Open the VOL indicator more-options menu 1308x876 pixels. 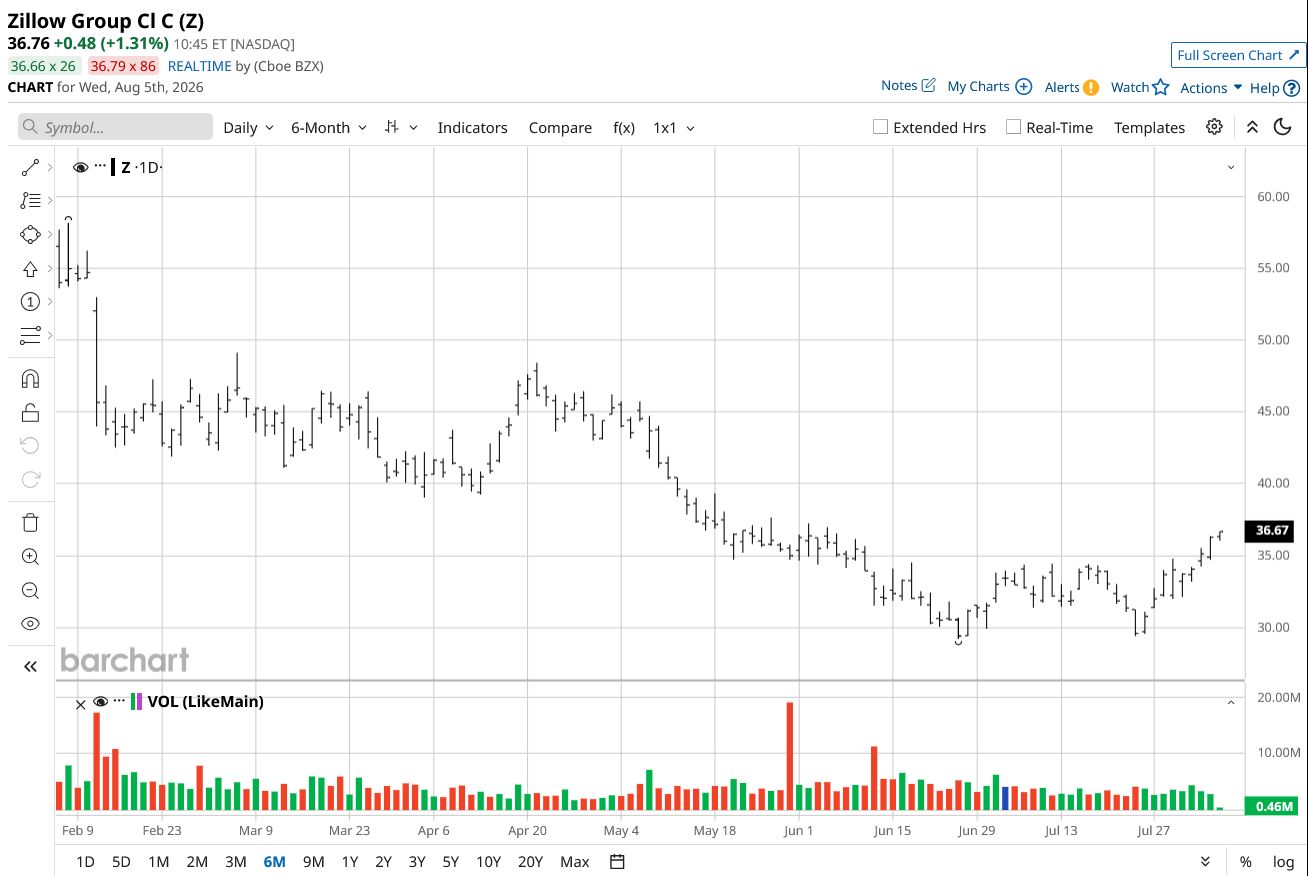tap(119, 701)
